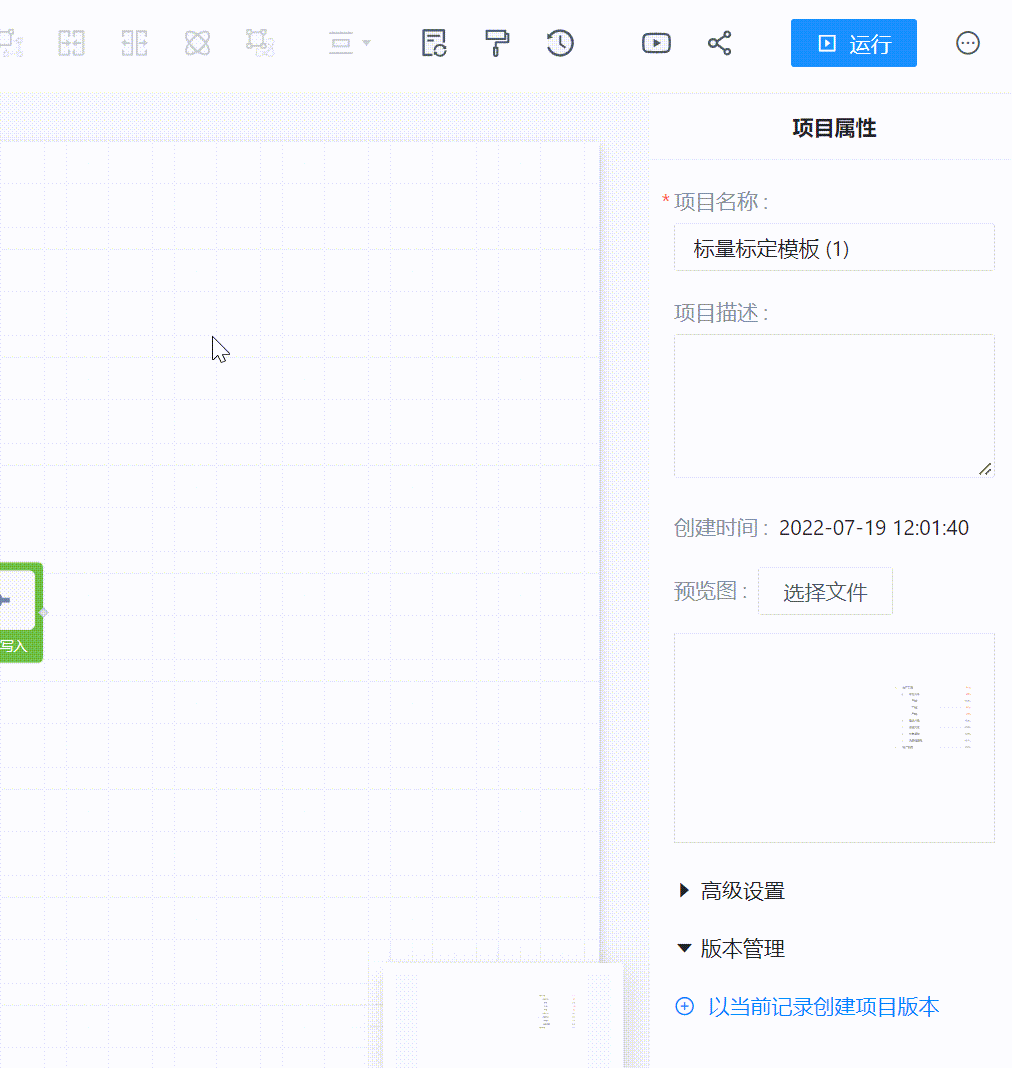Click 以当前记录创建项目版本 link
The width and height of the screenshot is (1012, 1068).
click(x=822, y=1007)
